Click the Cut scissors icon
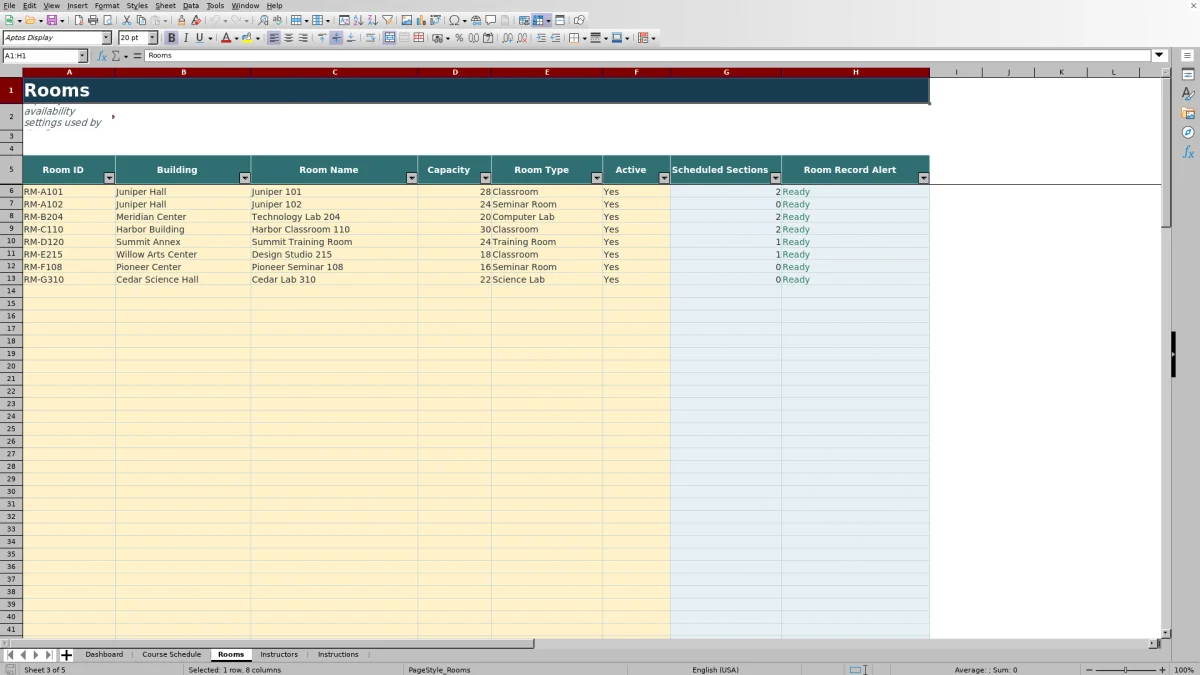Image resolution: width=1200 pixels, height=675 pixels. point(127,20)
